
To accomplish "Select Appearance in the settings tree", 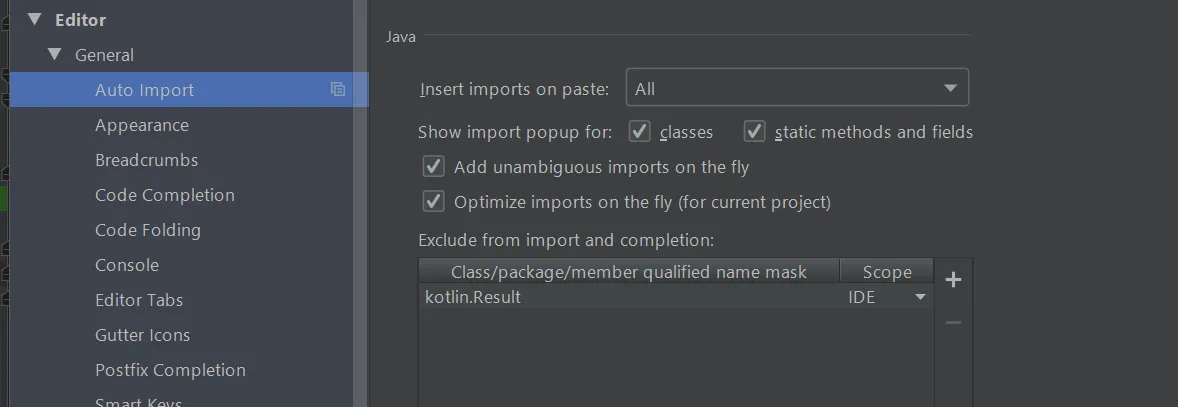I will 142,125.
